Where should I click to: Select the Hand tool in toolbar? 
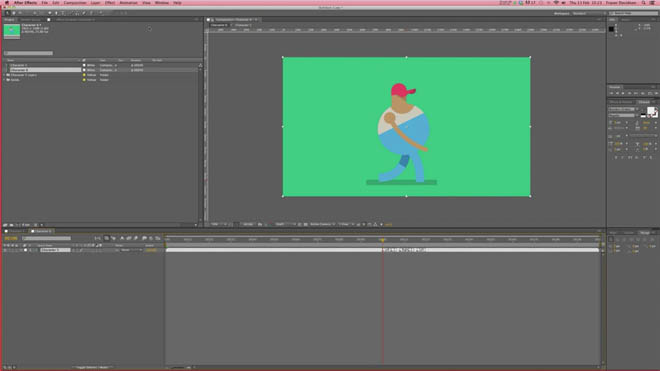[x=13, y=13]
